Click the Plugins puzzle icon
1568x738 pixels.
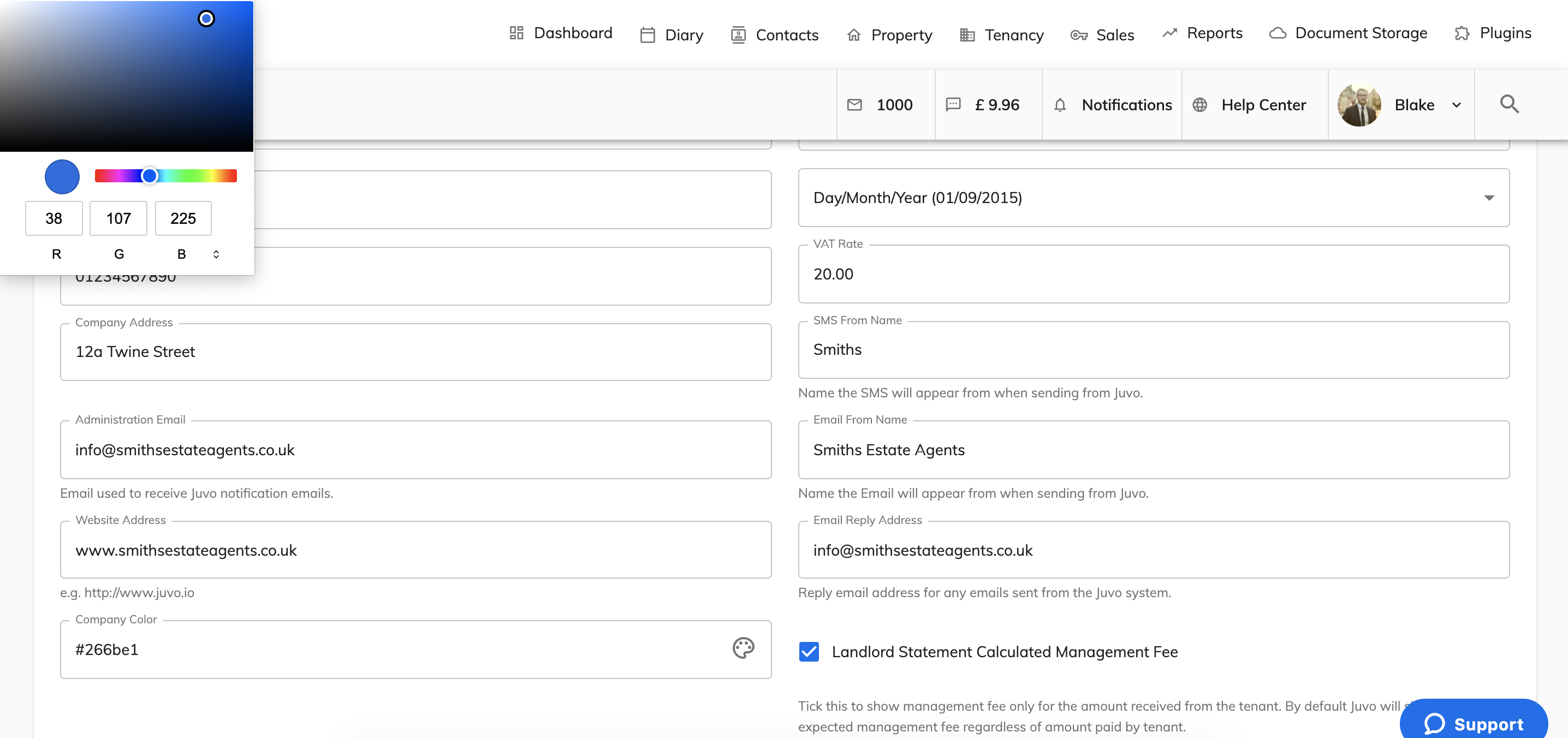[1462, 33]
